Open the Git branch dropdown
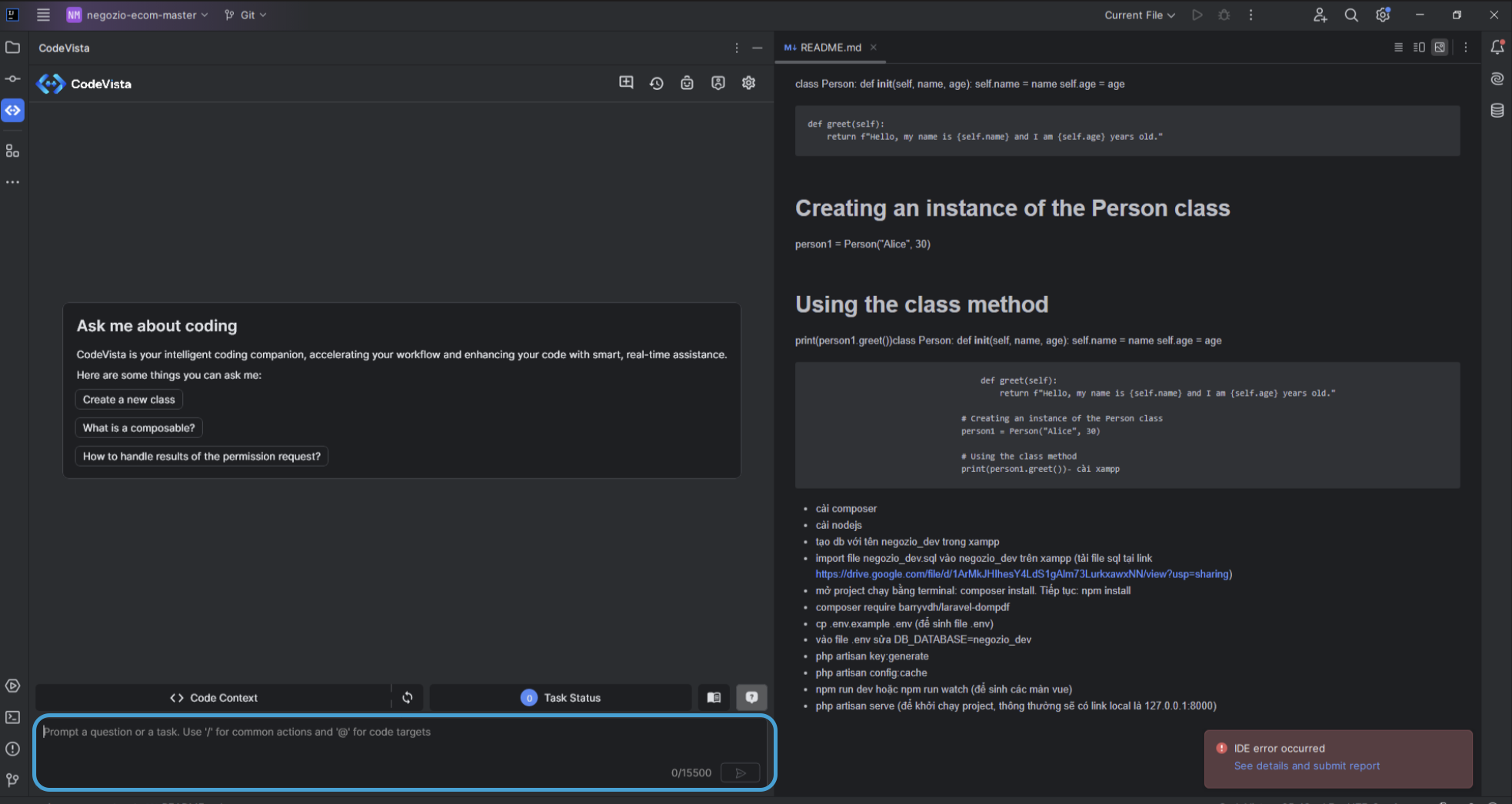Image resolution: width=1512 pixels, height=804 pixels. click(246, 15)
